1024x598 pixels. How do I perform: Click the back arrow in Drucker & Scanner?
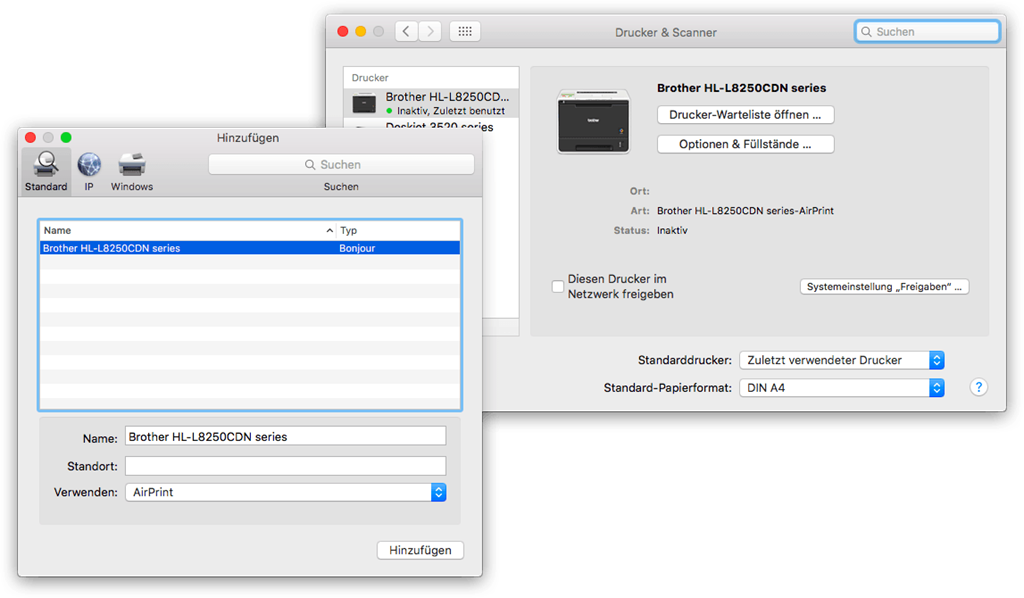click(x=406, y=31)
